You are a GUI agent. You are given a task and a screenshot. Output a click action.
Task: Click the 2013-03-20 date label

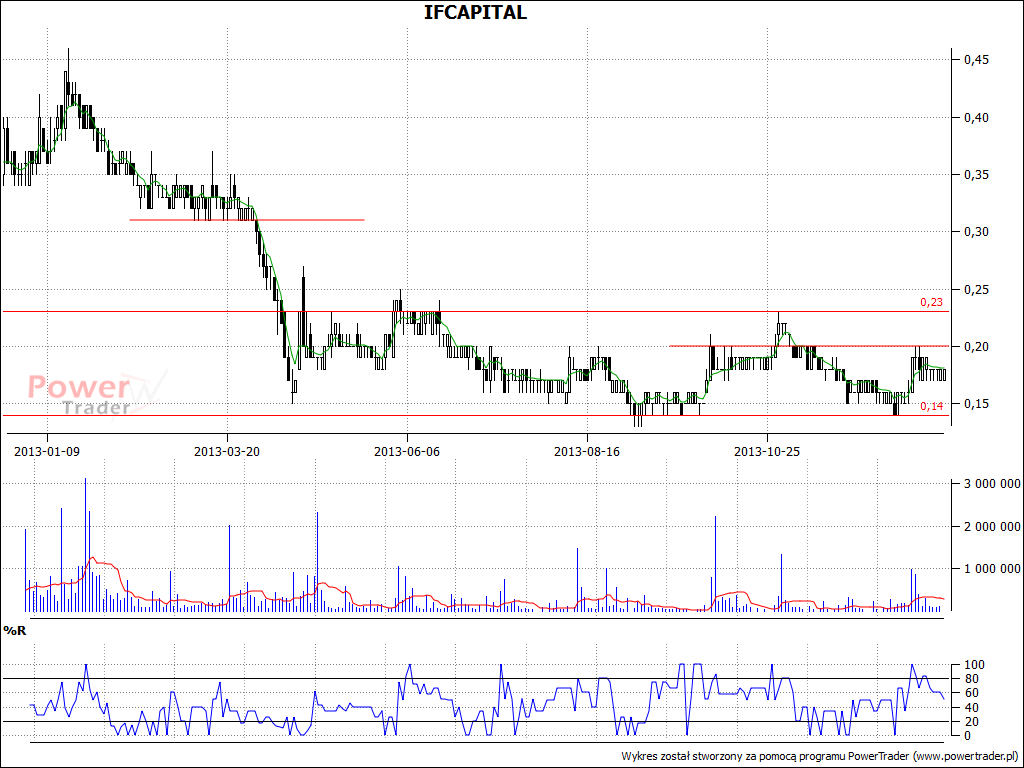point(227,451)
